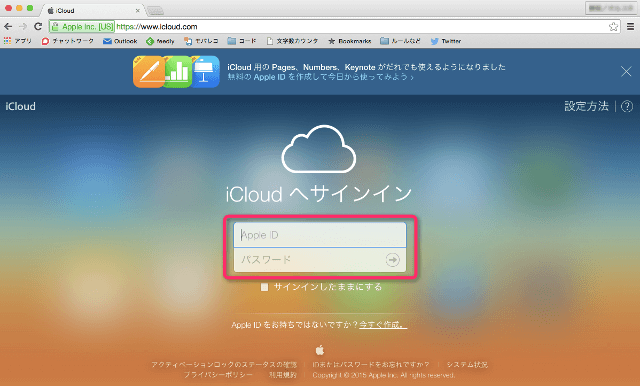Click the free Apple ID creation banner link
The width and height of the screenshot is (640, 386).
[320, 77]
